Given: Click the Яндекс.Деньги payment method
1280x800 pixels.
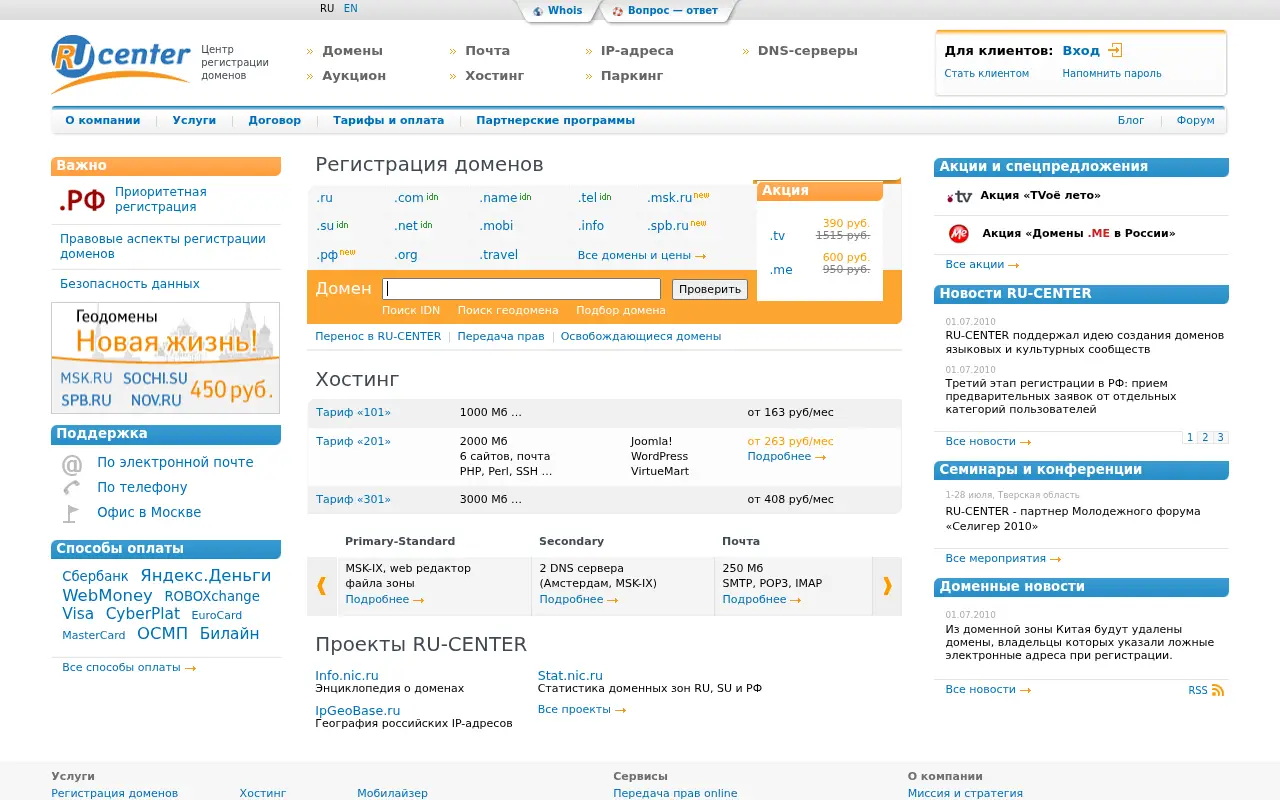Looking at the screenshot, I should pyautogui.click(x=206, y=576).
